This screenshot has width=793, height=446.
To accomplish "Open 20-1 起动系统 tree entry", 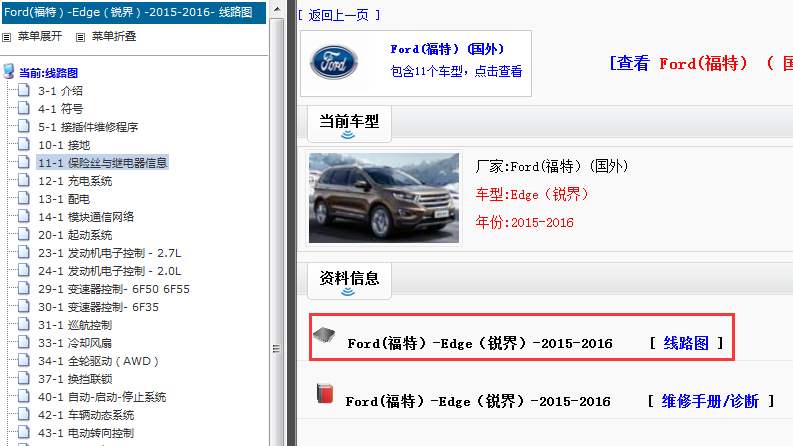I will 75,235.
